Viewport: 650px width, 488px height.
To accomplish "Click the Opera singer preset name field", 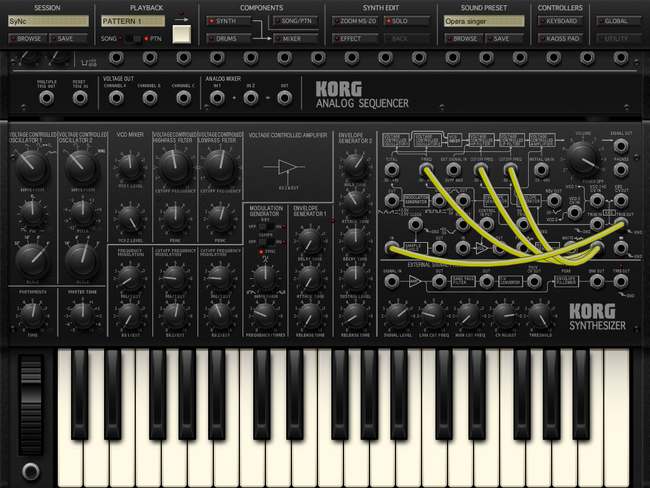I will [484, 21].
